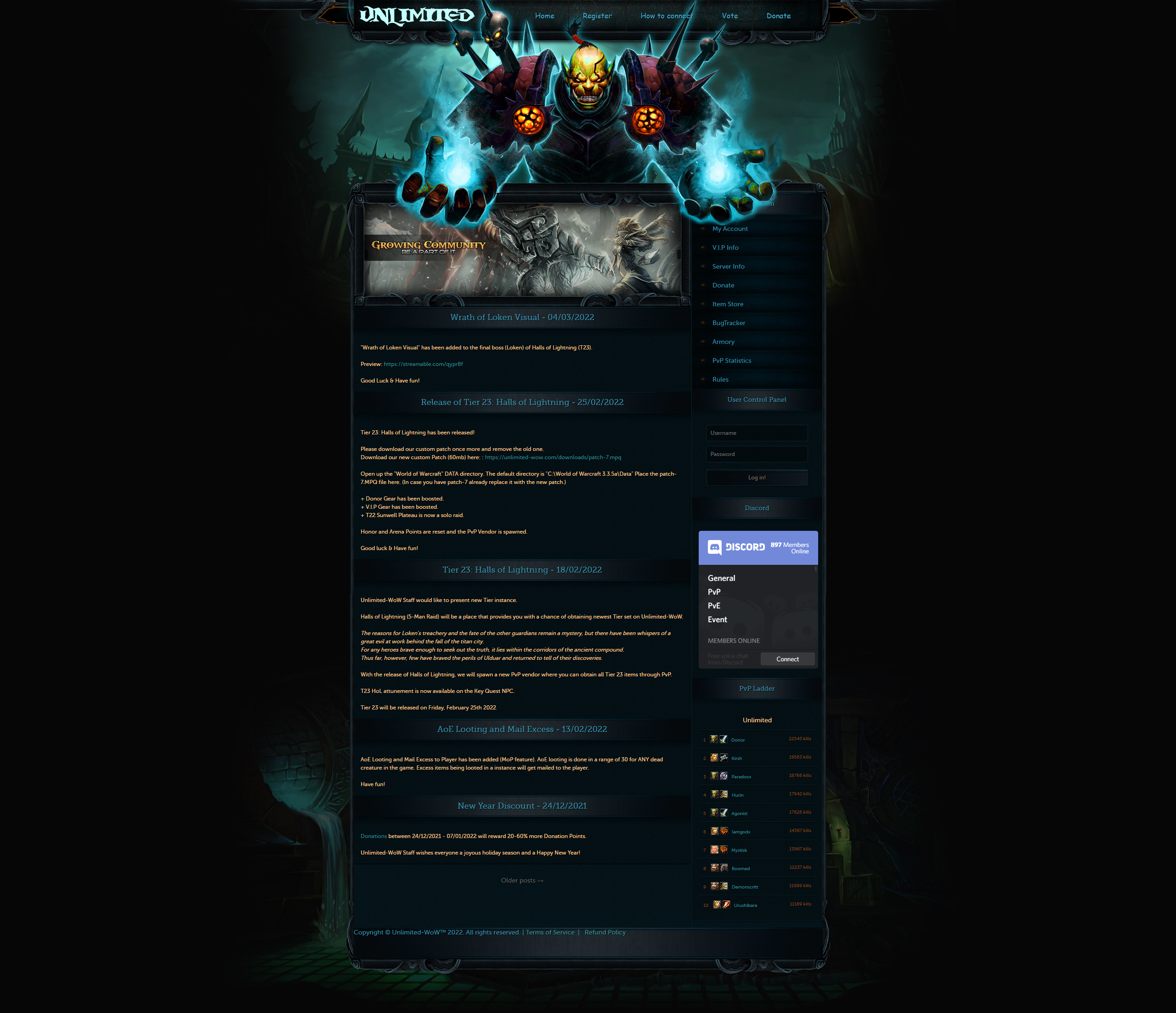1176x1013 pixels.
Task: Open player Urushibara's profile name
Action: (745, 905)
